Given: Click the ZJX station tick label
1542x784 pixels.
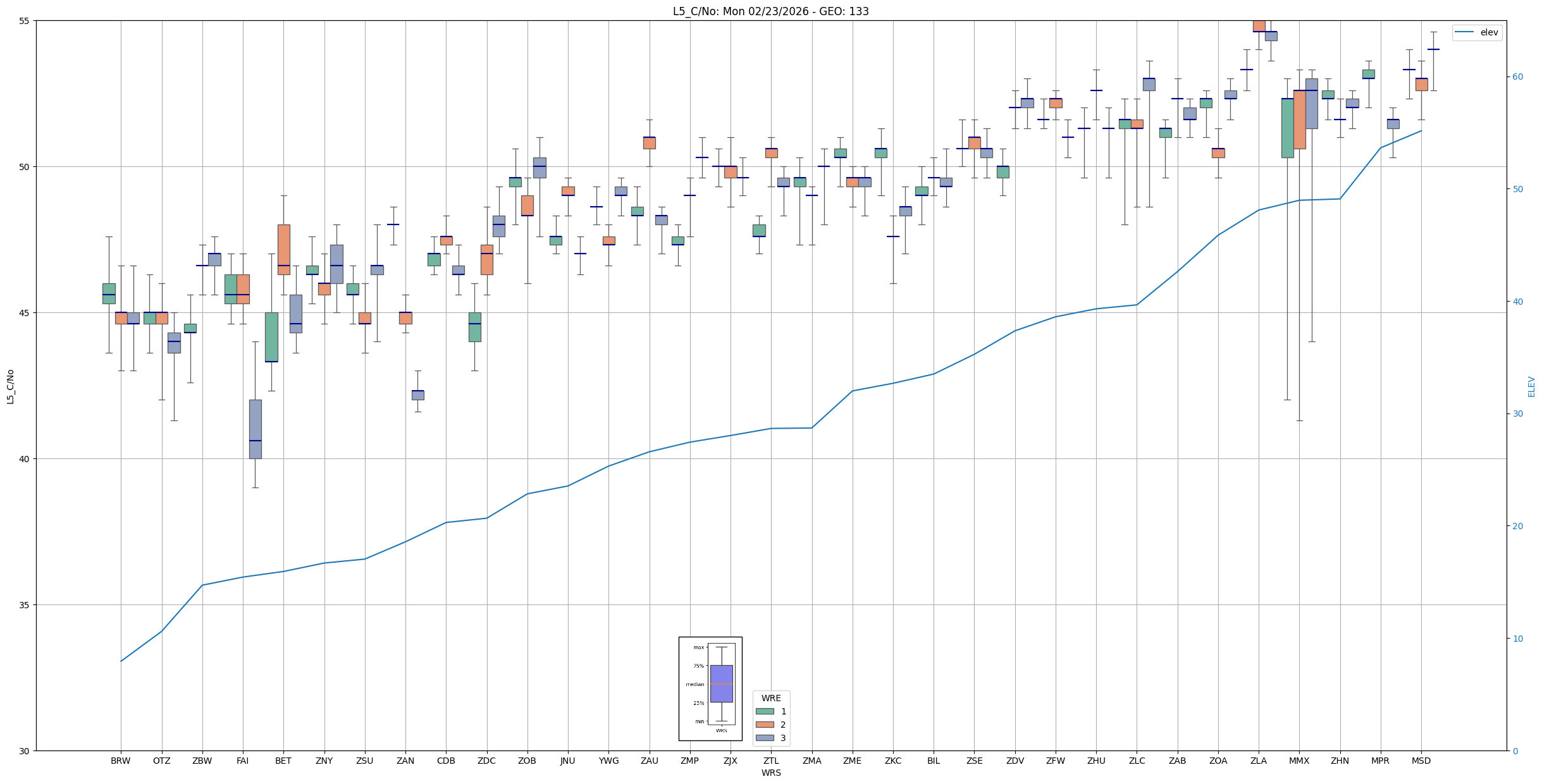Looking at the screenshot, I should pyautogui.click(x=730, y=761).
